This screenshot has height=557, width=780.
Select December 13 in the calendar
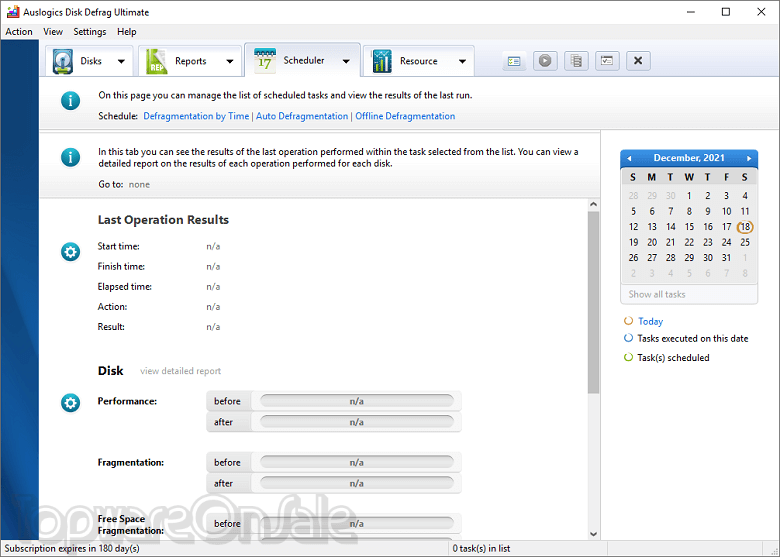coord(652,227)
